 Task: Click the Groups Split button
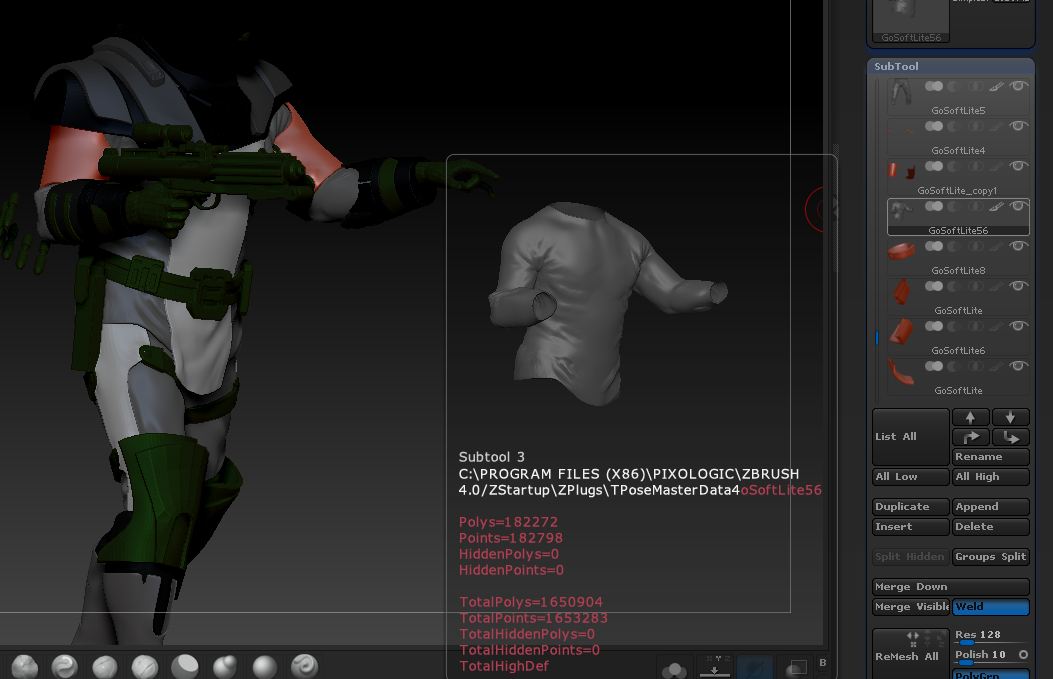pos(991,557)
